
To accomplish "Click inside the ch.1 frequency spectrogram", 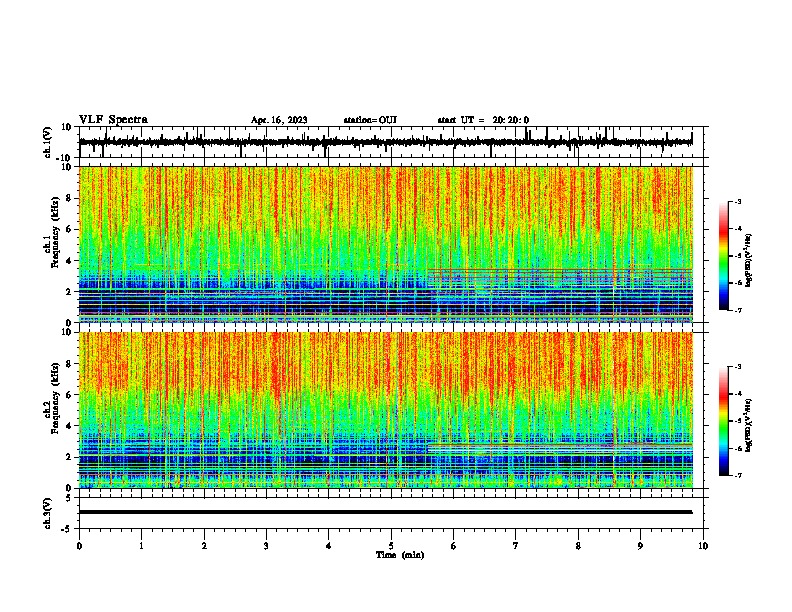I will click(386, 244).
